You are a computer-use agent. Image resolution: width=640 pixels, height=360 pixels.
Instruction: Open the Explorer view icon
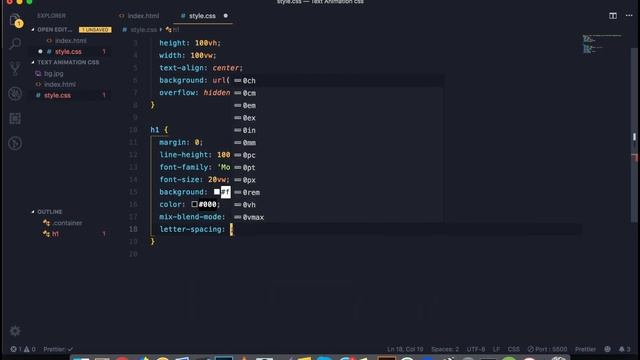pyautogui.click(x=15, y=20)
